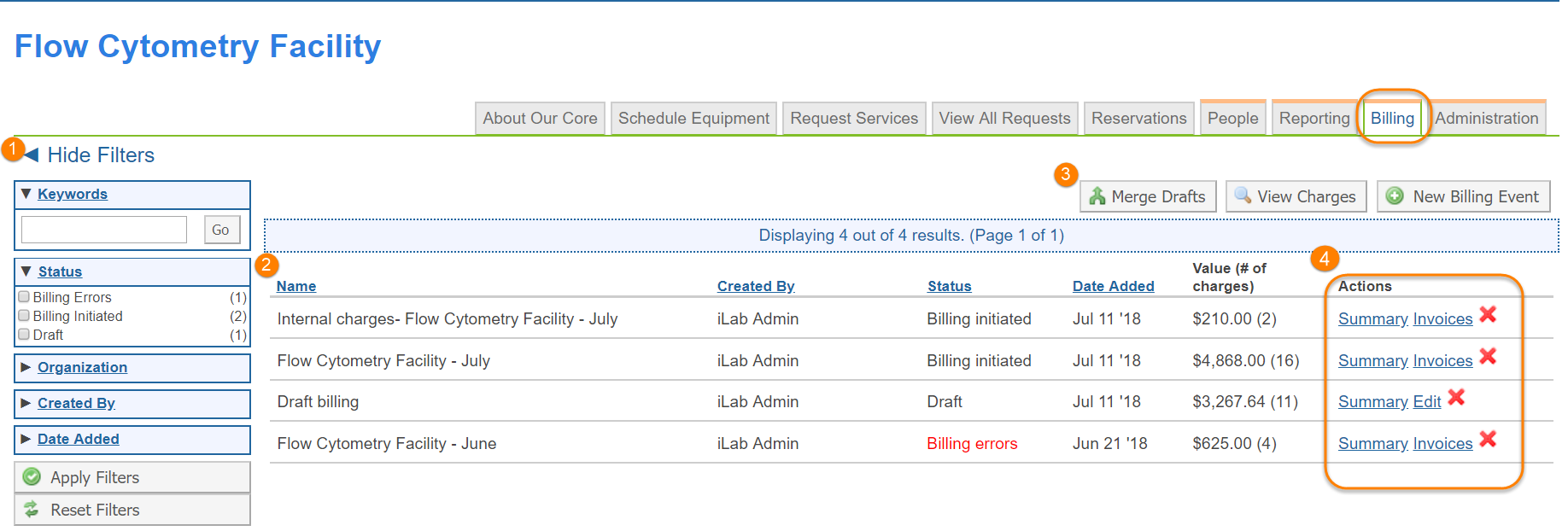The width and height of the screenshot is (1568, 531).
Task: Sort table by Date Added column header
Action: (1113, 287)
